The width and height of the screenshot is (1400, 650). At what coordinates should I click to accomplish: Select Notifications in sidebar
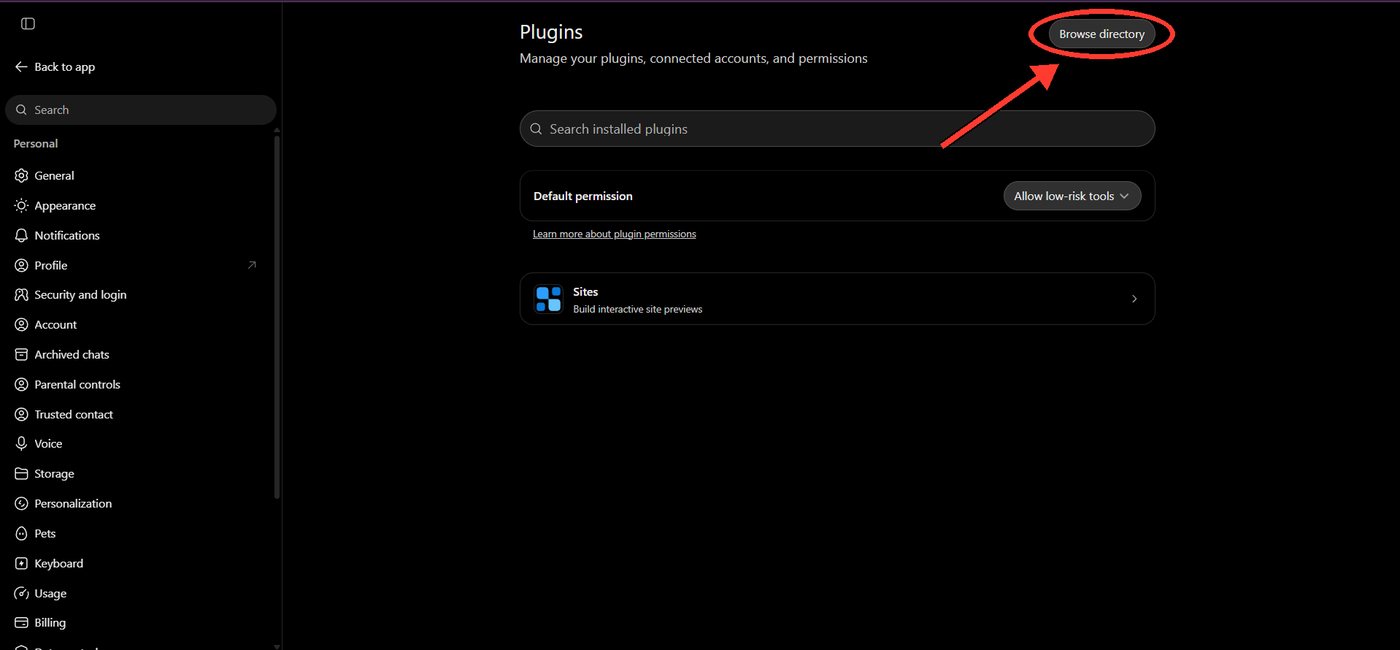pos(140,236)
